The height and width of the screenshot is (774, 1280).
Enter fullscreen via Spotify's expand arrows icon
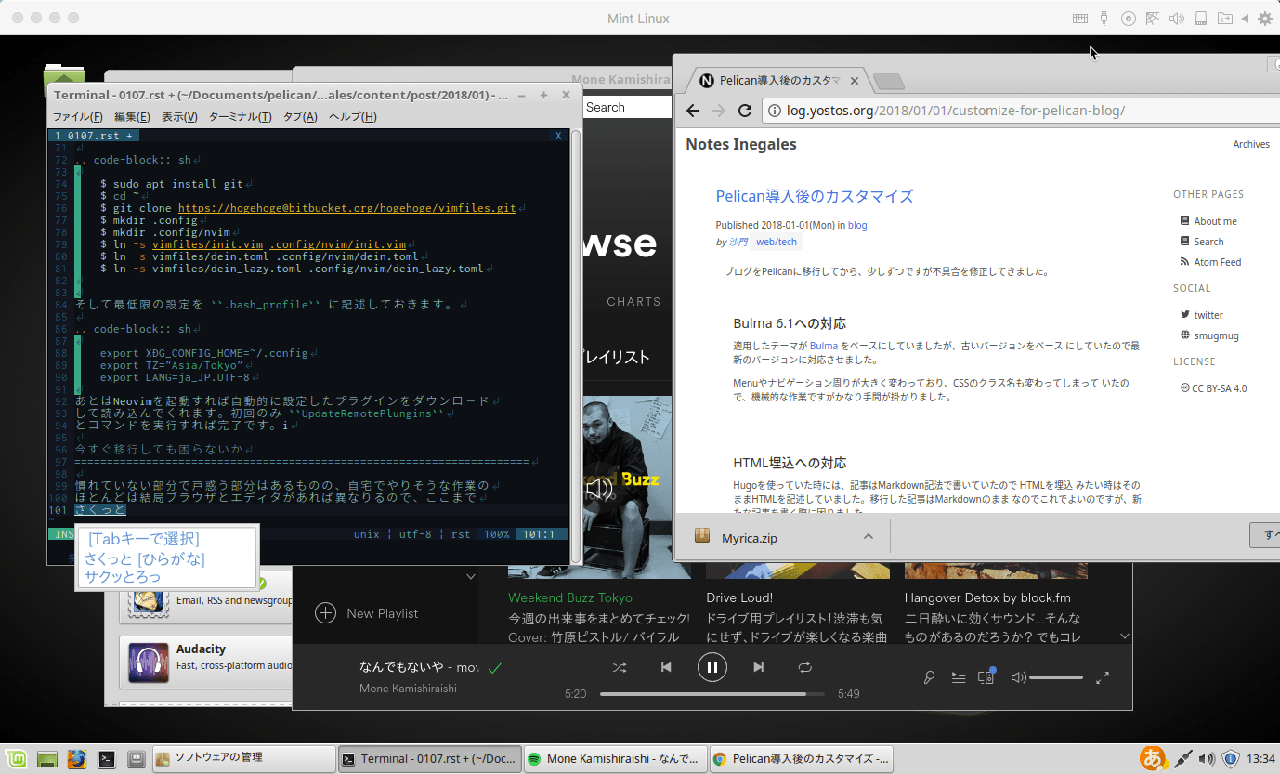pyautogui.click(x=1103, y=677)
